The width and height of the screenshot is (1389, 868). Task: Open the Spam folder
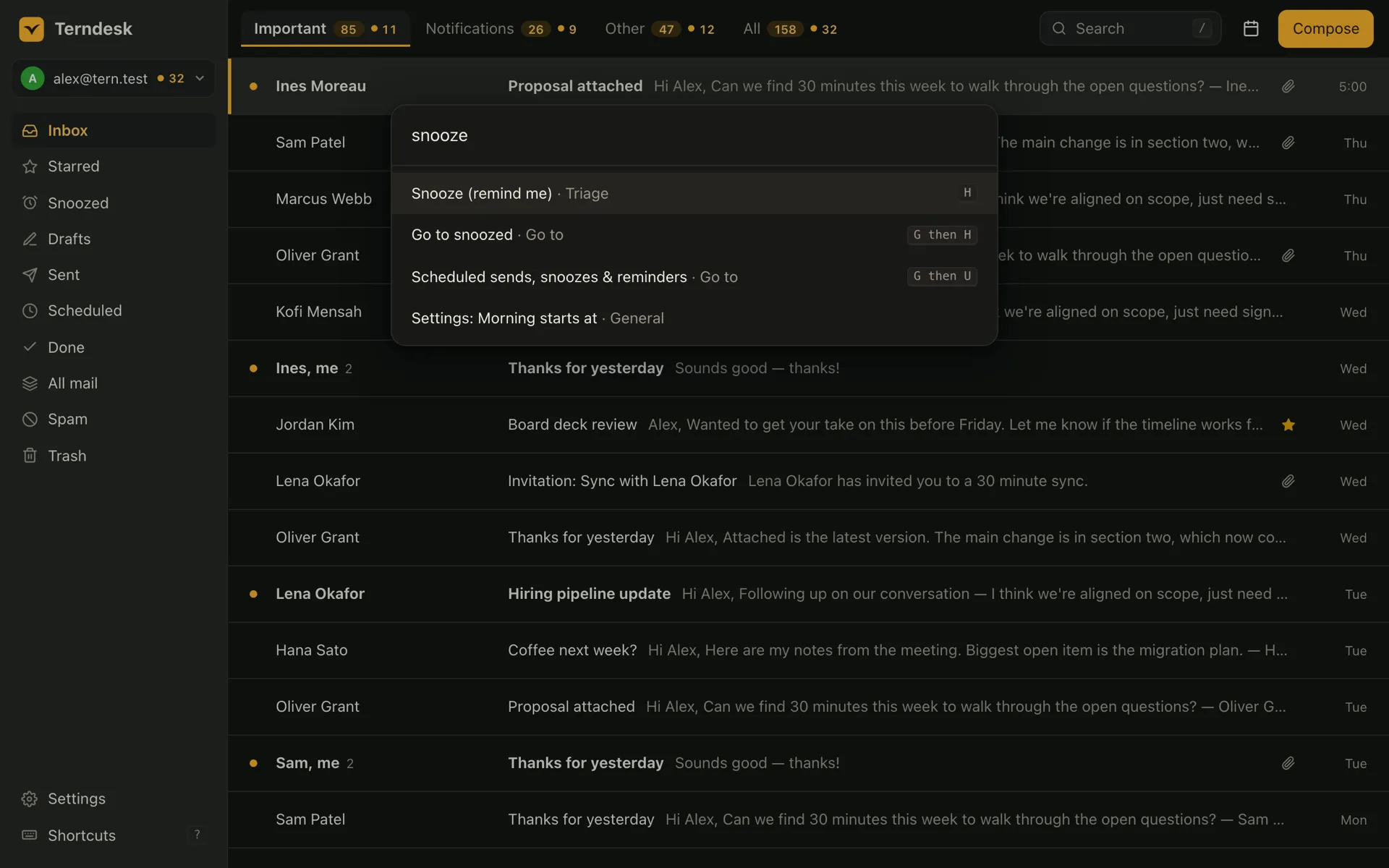click(x=114, y=420)
